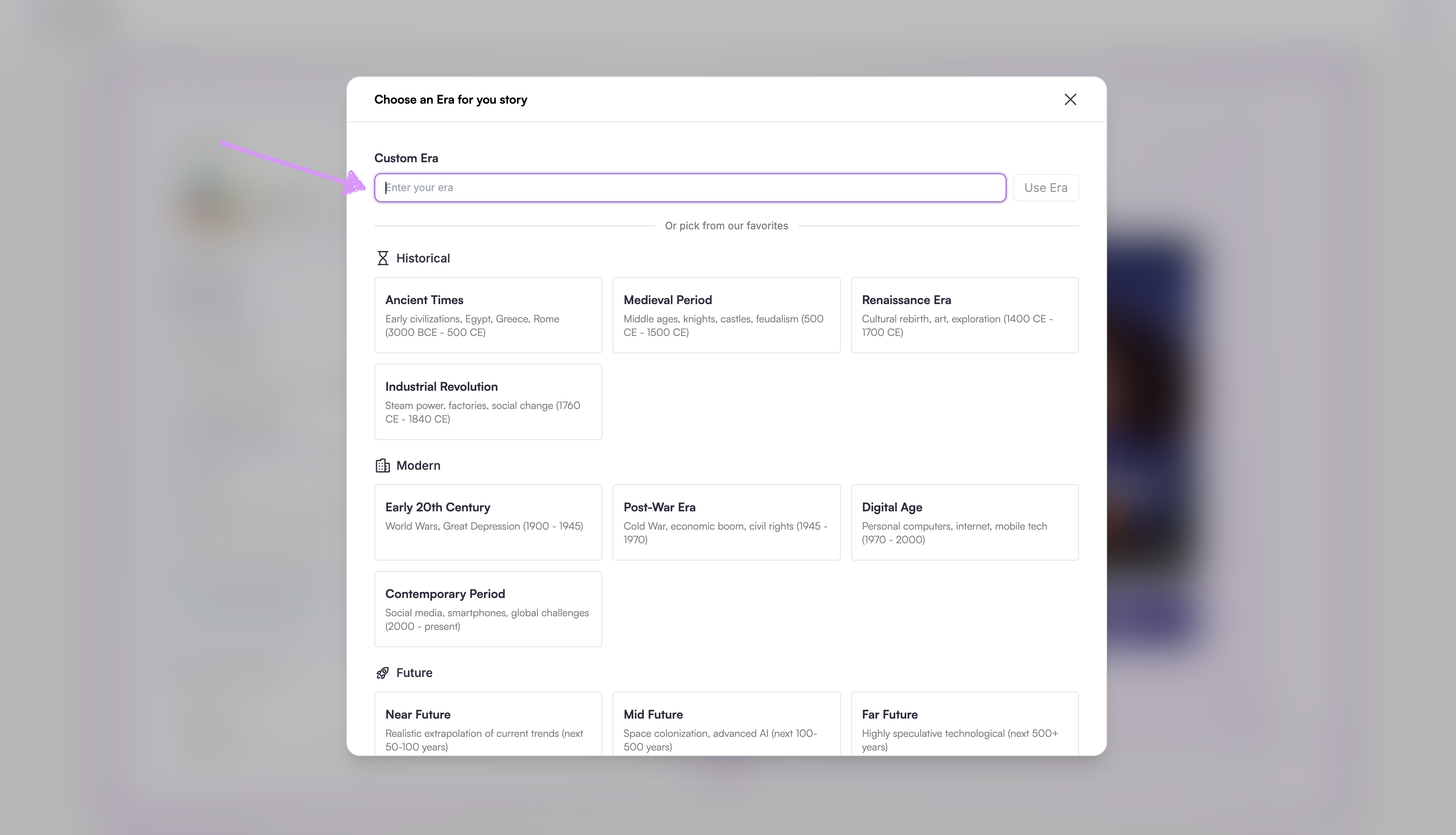Image resolution: width=1456 pixels, height=835 pixels.
Task: Select the Post-War Era card
Action: click(x=726, y=522)
